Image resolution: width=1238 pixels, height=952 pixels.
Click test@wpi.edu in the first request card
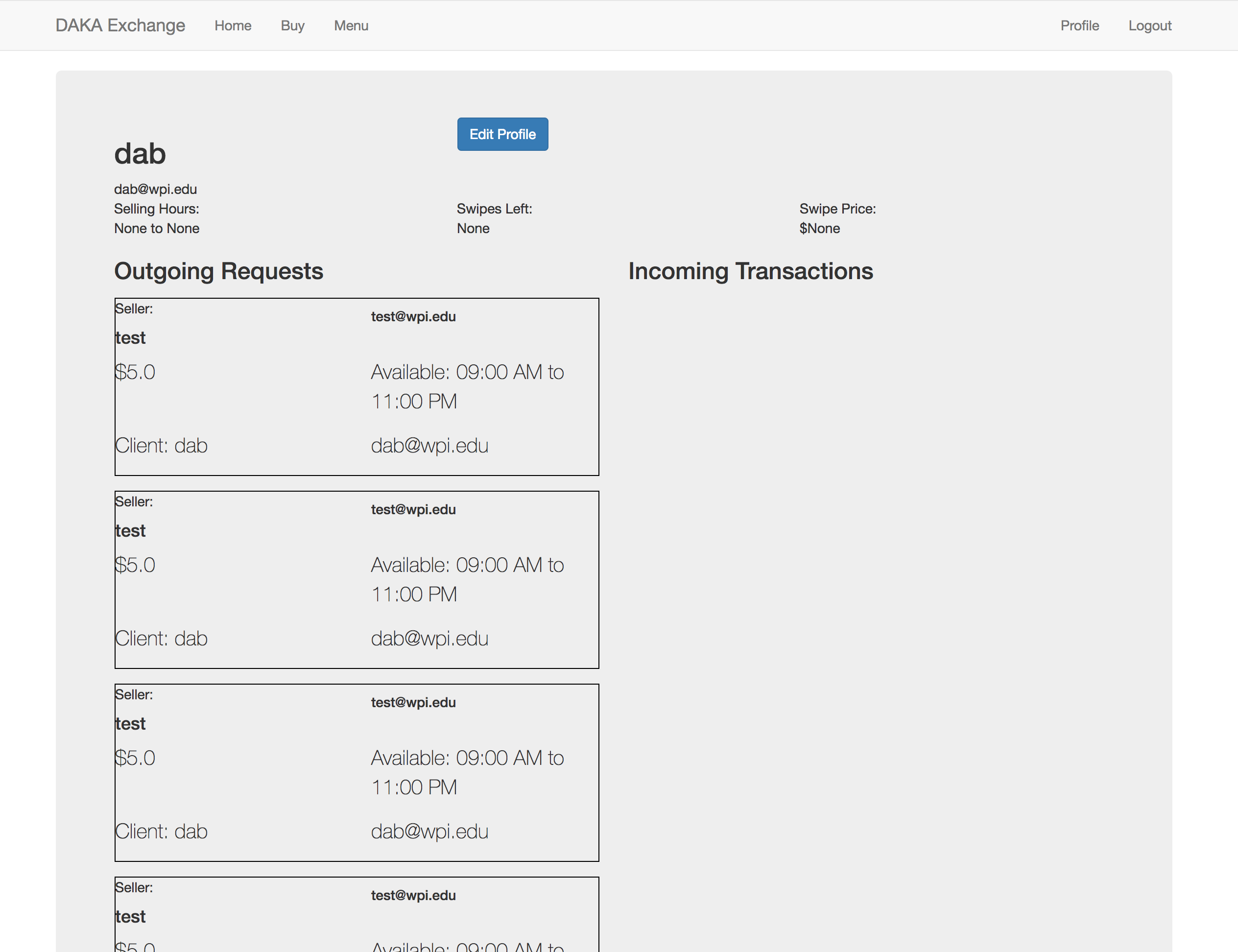coord(413,317)
